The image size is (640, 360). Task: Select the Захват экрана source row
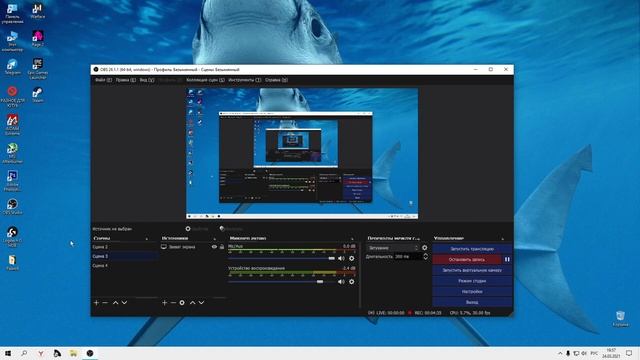(x=193, y=247)
